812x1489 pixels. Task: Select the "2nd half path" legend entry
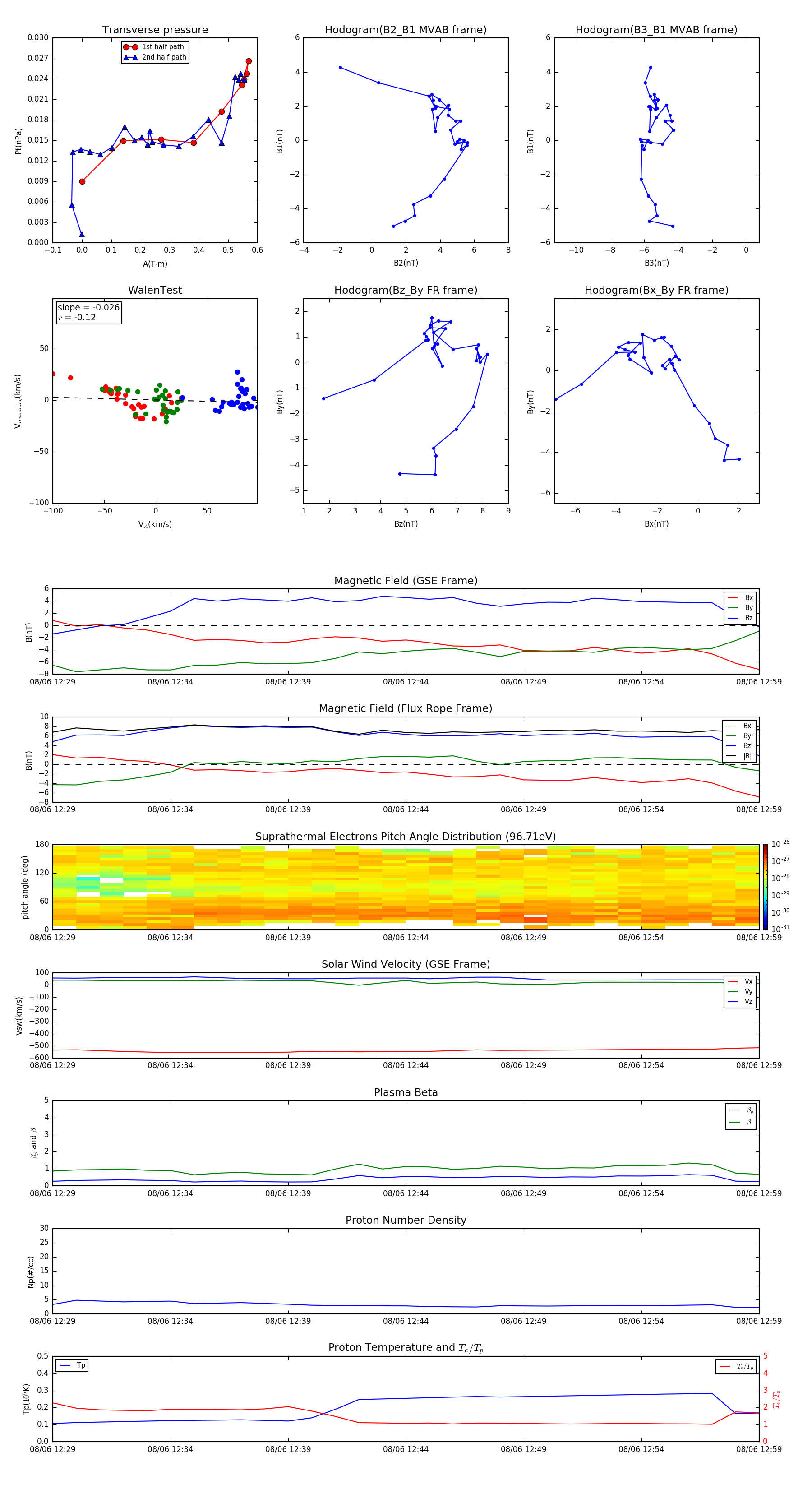click(x=155, y=57)
